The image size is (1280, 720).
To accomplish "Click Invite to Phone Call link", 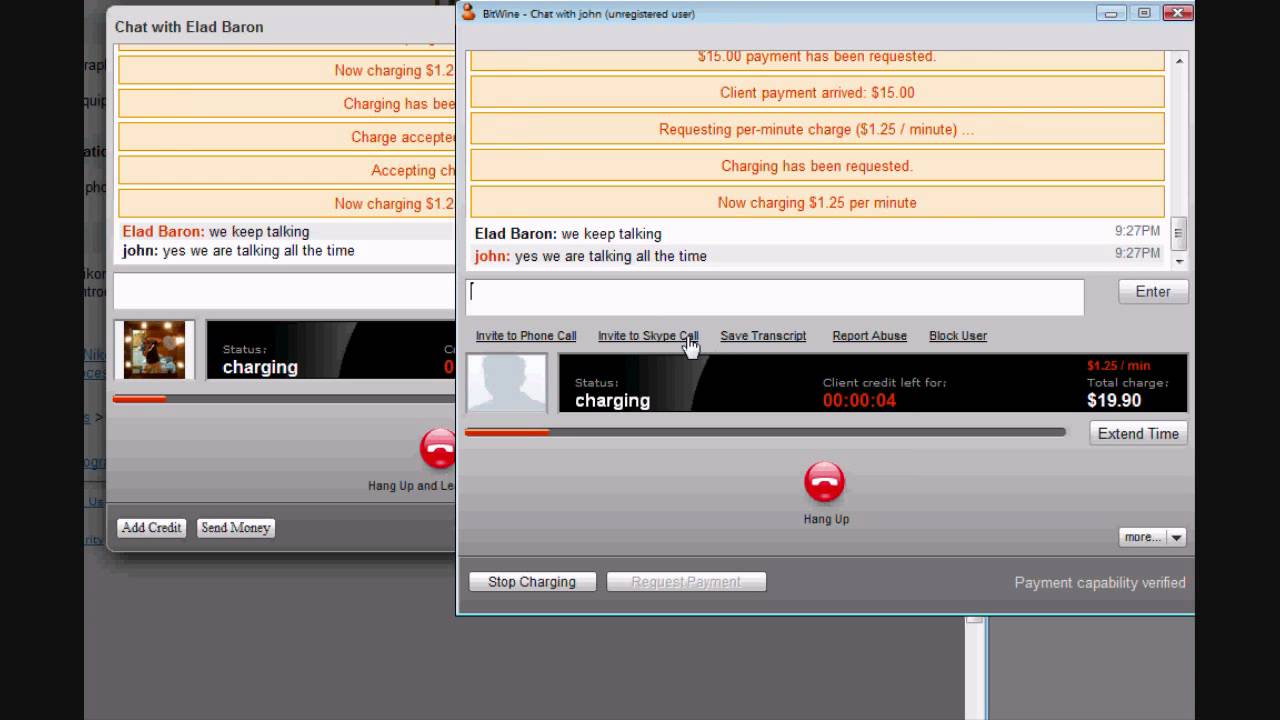I will 526,336.
